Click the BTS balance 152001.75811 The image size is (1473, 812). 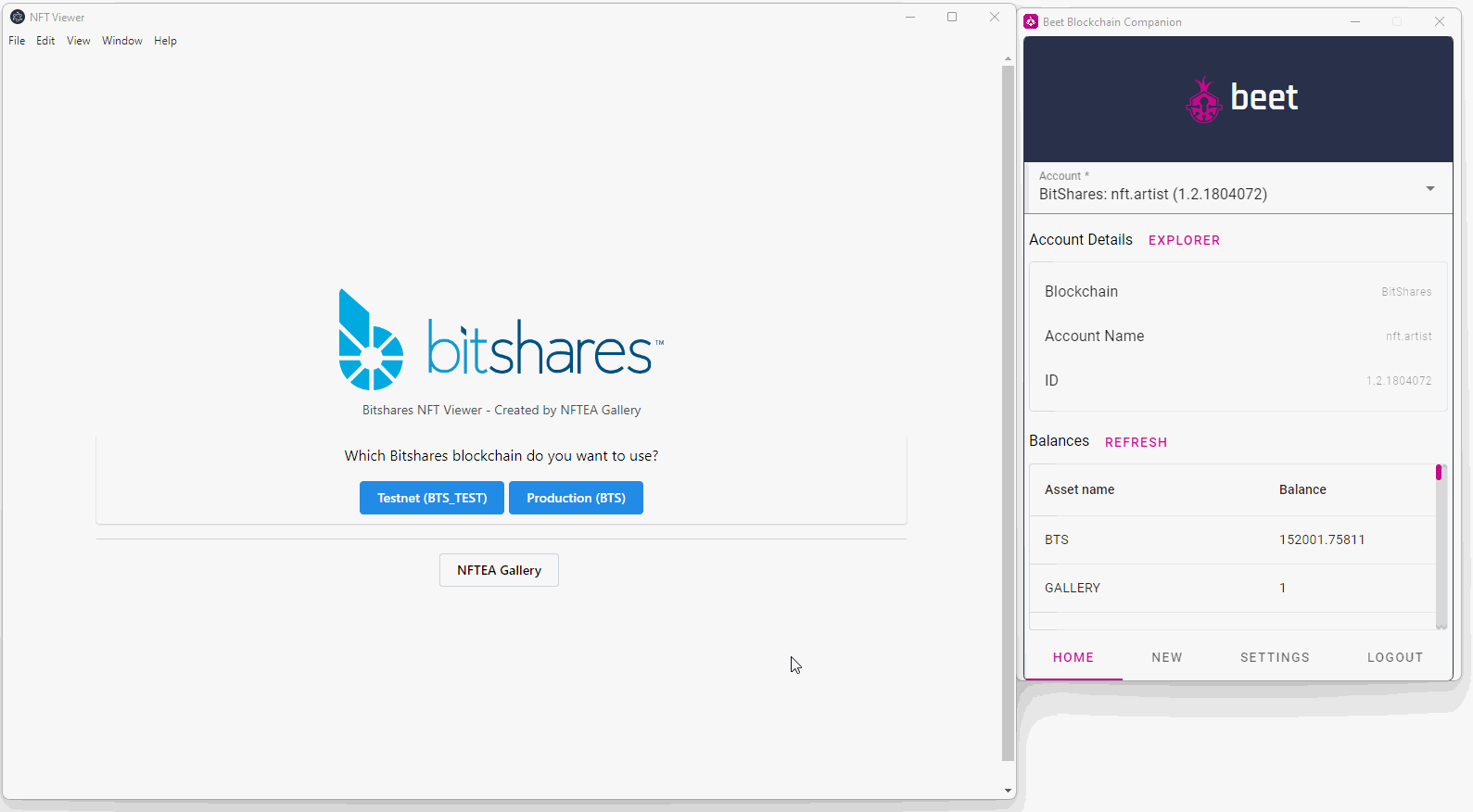[1322, 539]
